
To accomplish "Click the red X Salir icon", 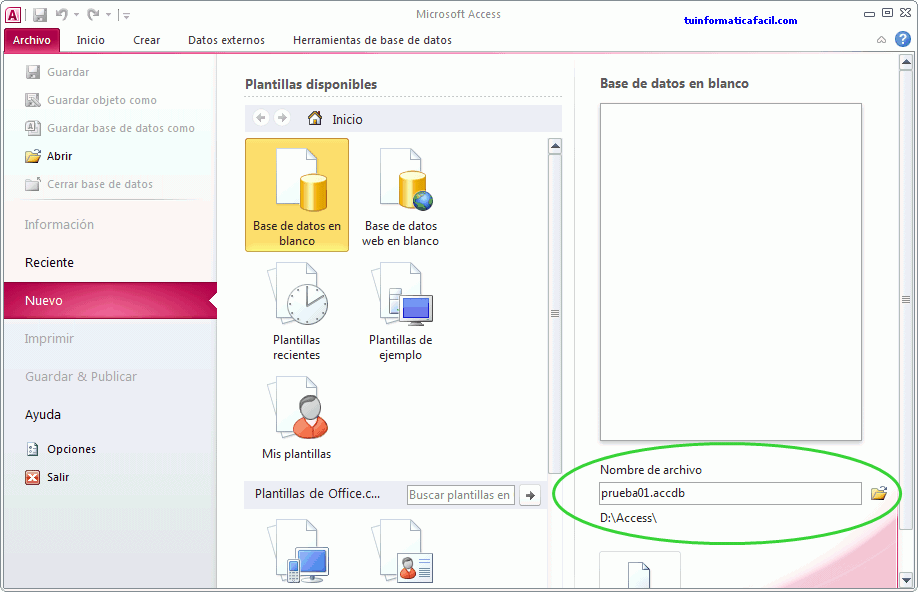I will [33, 477].
